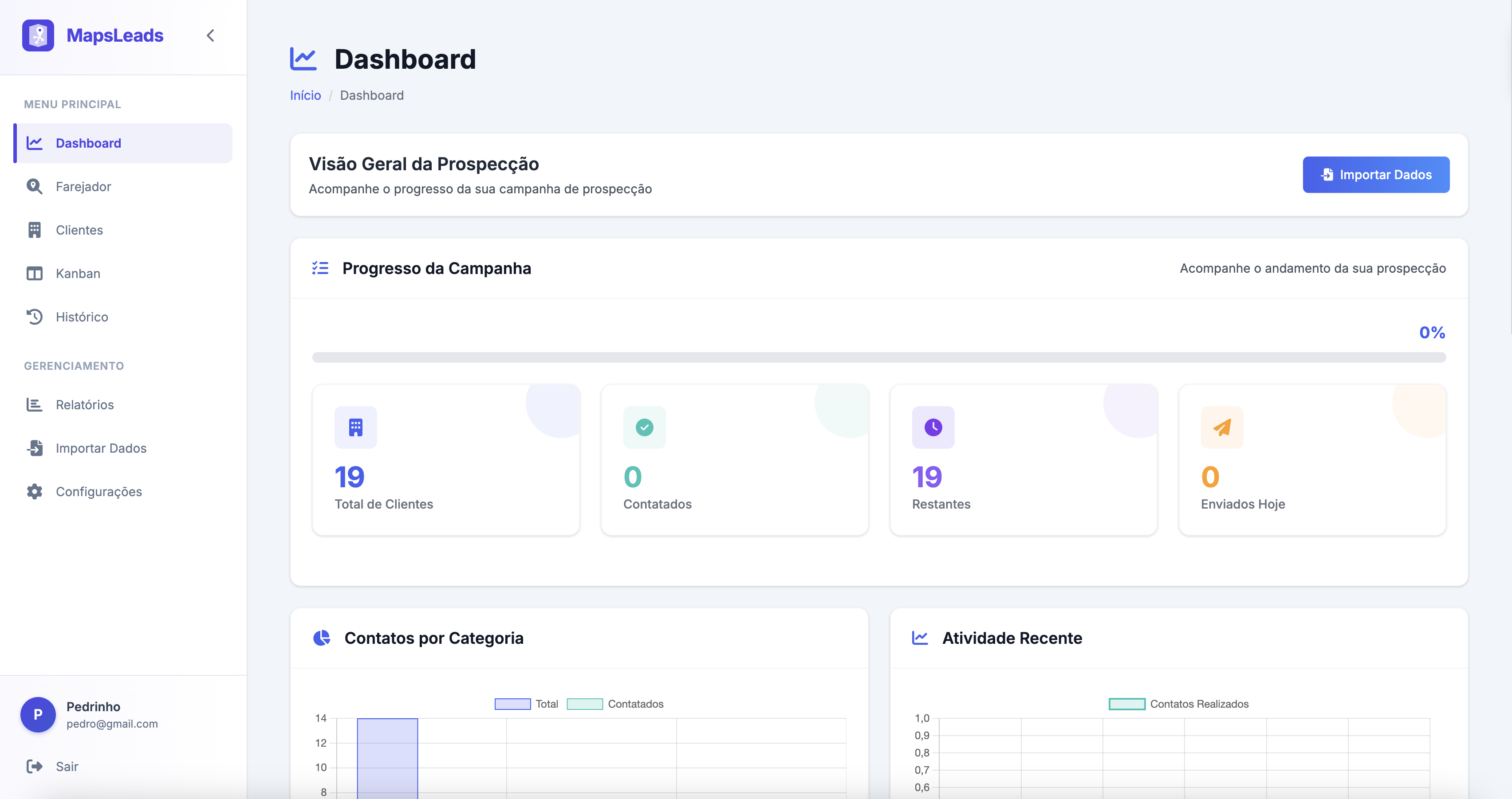The image size is (1512, 799).
Task: Open the Início breadcrumb link
Action: (305, 95)
